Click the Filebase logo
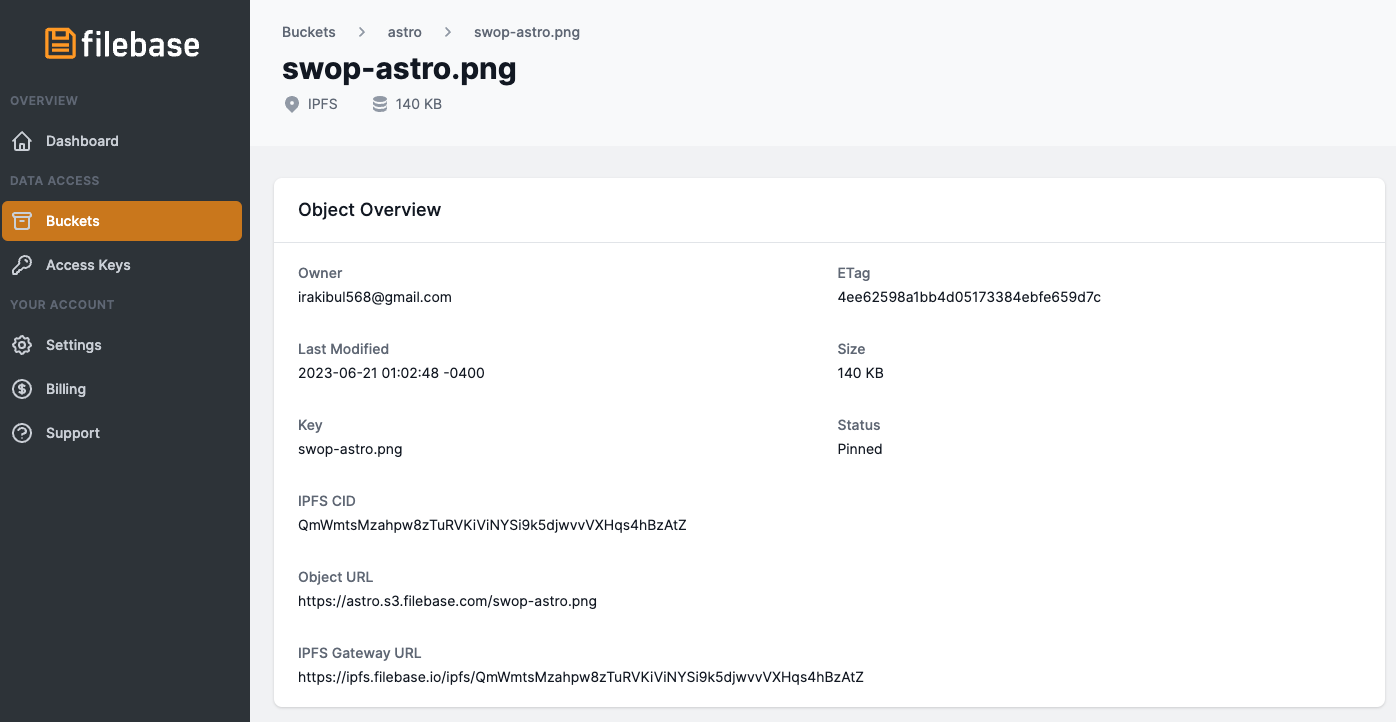This screenshot has width=1396, height=722. pos(122,43)
